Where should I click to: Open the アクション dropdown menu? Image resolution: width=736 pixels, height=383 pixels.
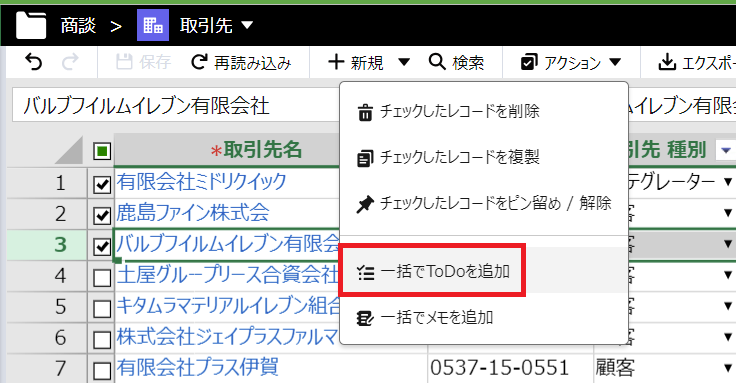tap(571, 62)
